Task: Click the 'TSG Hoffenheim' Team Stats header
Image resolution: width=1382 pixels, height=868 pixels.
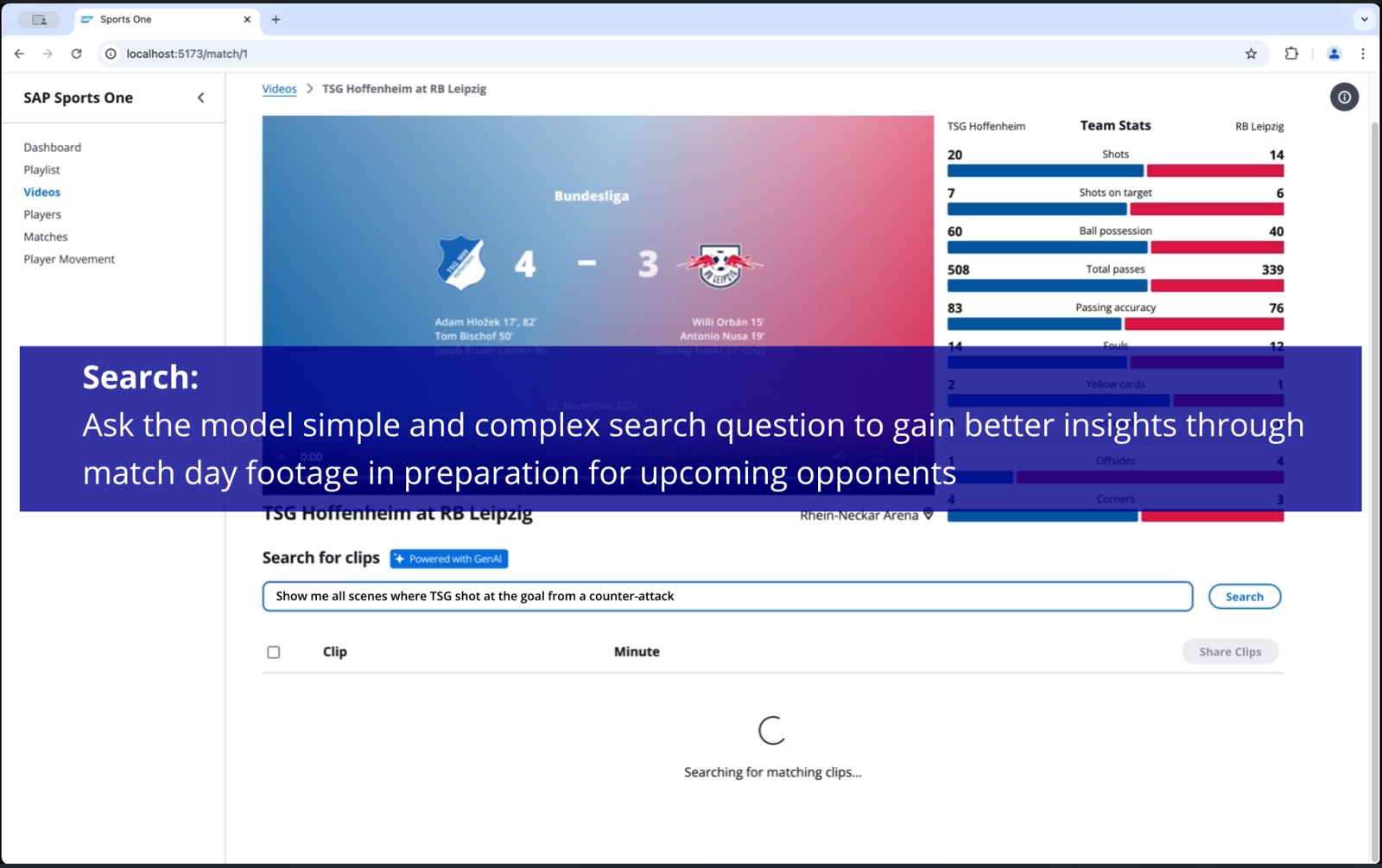Action: tap(986, 126)
